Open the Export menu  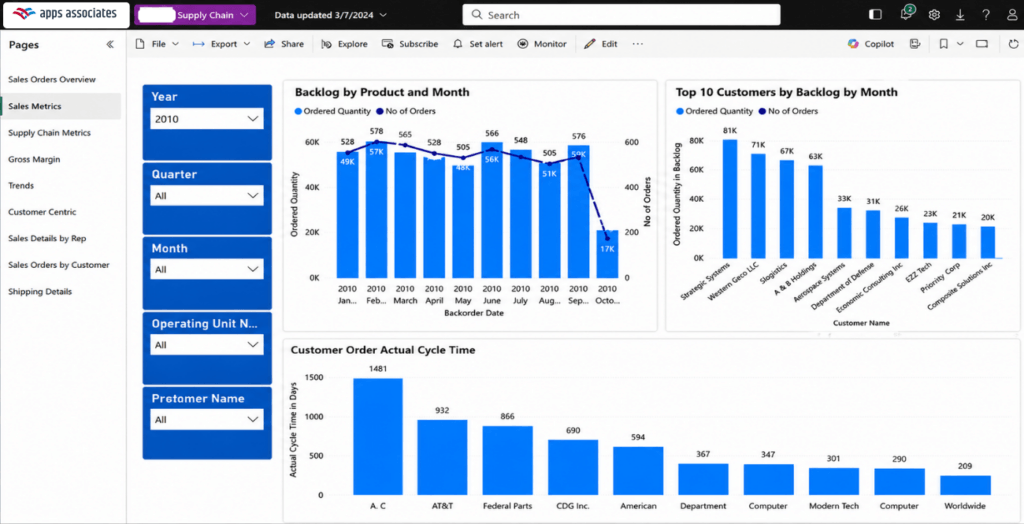pos(222,44)
